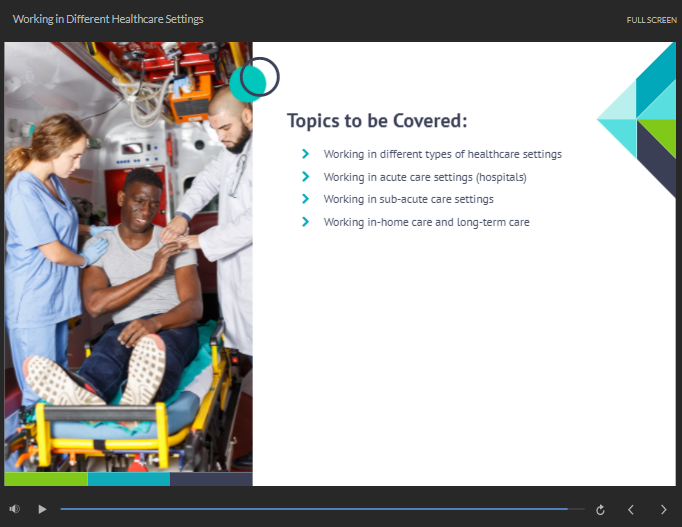Go to the previous slide
The height and width of the screenshot is (527, 682).
(631, 509)
